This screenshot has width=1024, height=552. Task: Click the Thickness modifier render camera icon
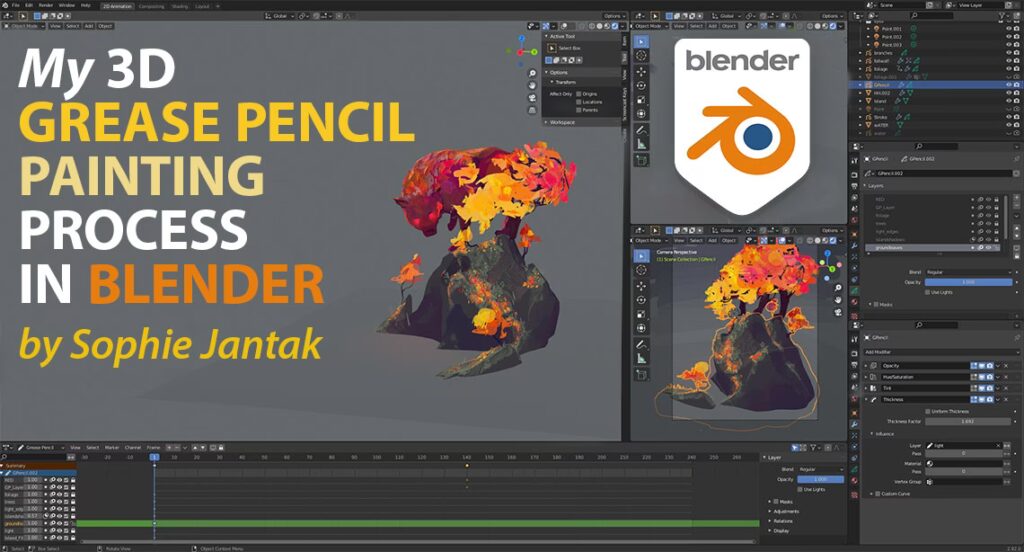[990, 399]
